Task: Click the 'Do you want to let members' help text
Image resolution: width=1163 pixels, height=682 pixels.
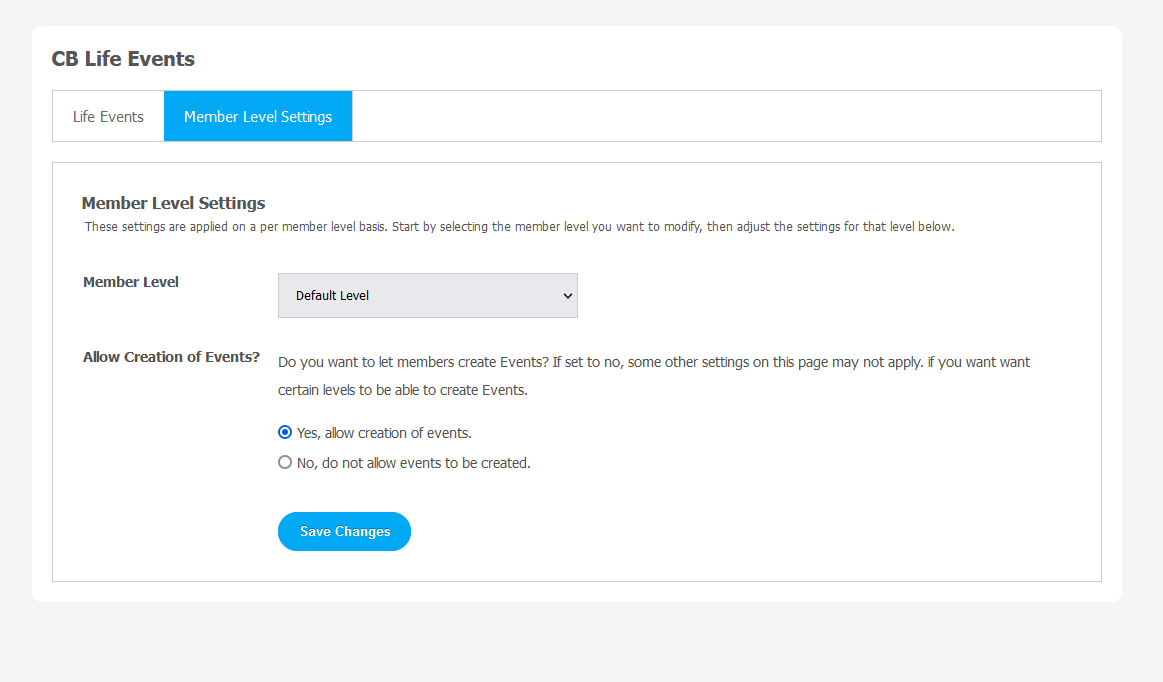Action: [653, 362]
